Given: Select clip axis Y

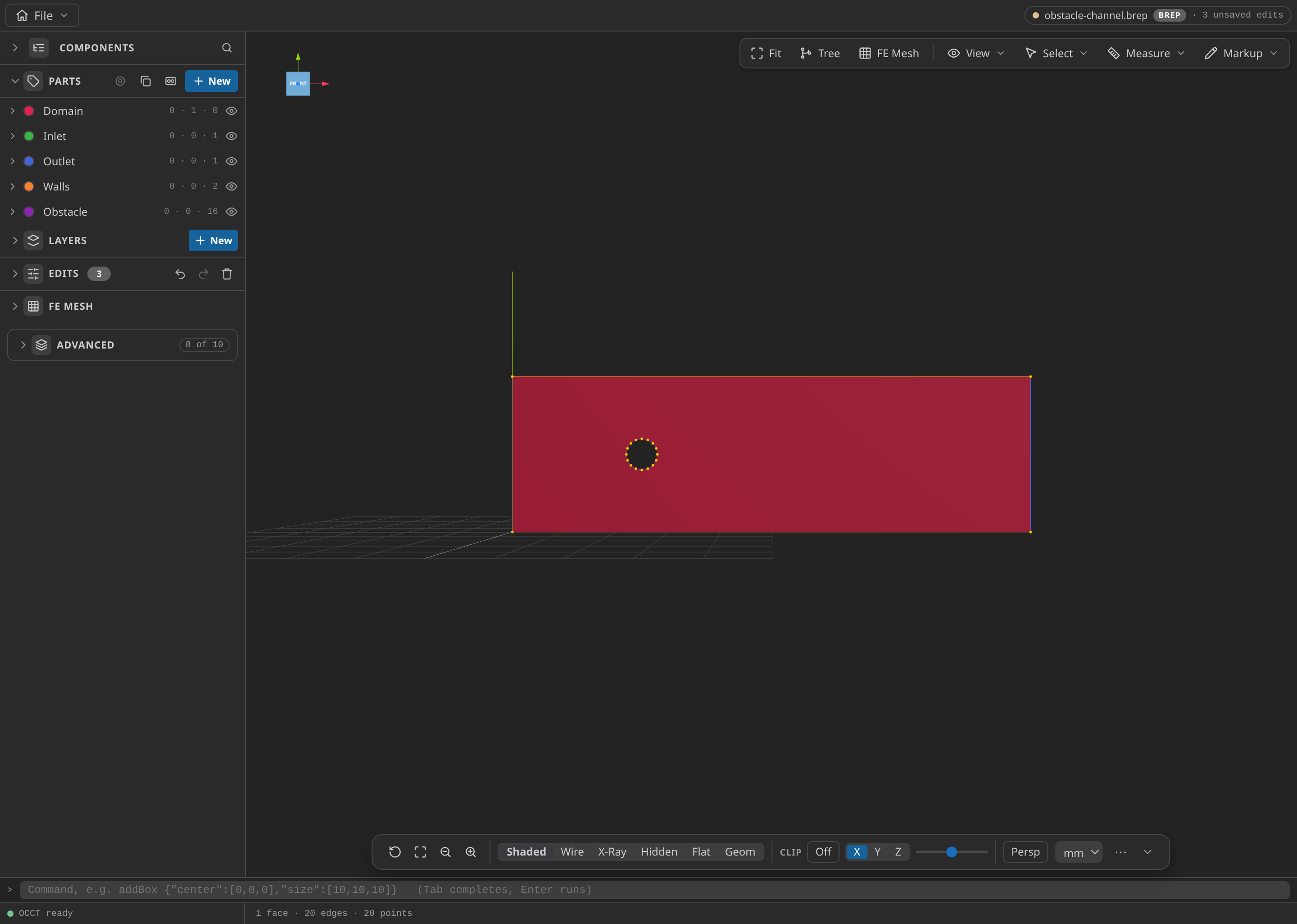Looking at the screenshot, I should tap(877, 852).
